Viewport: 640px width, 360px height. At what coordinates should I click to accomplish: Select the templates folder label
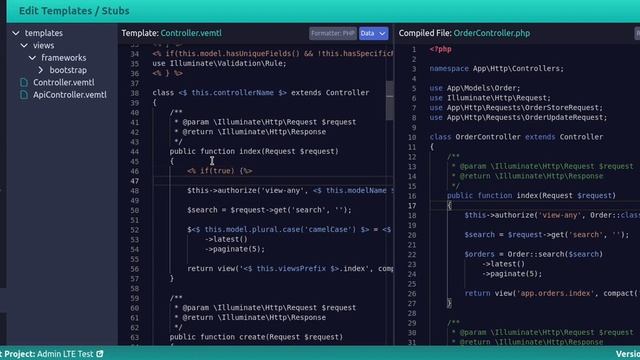(x=44, y=33)
